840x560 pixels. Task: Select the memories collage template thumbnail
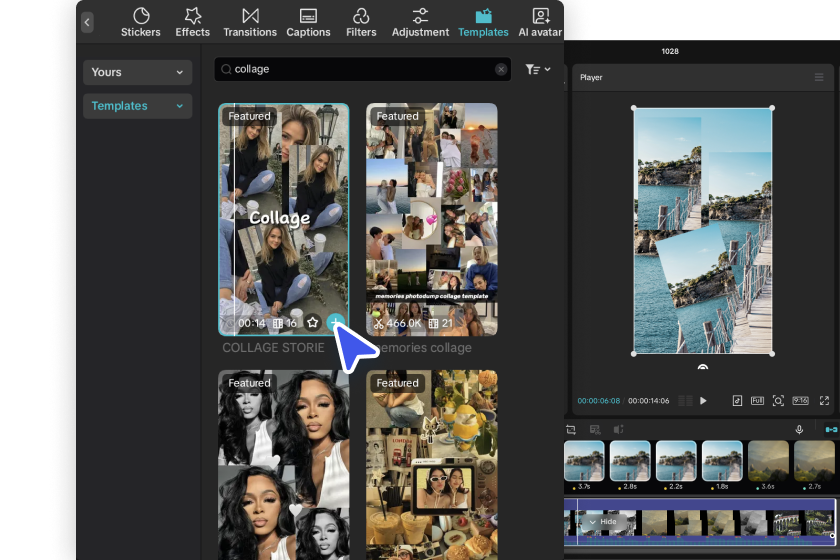(431, 218)
